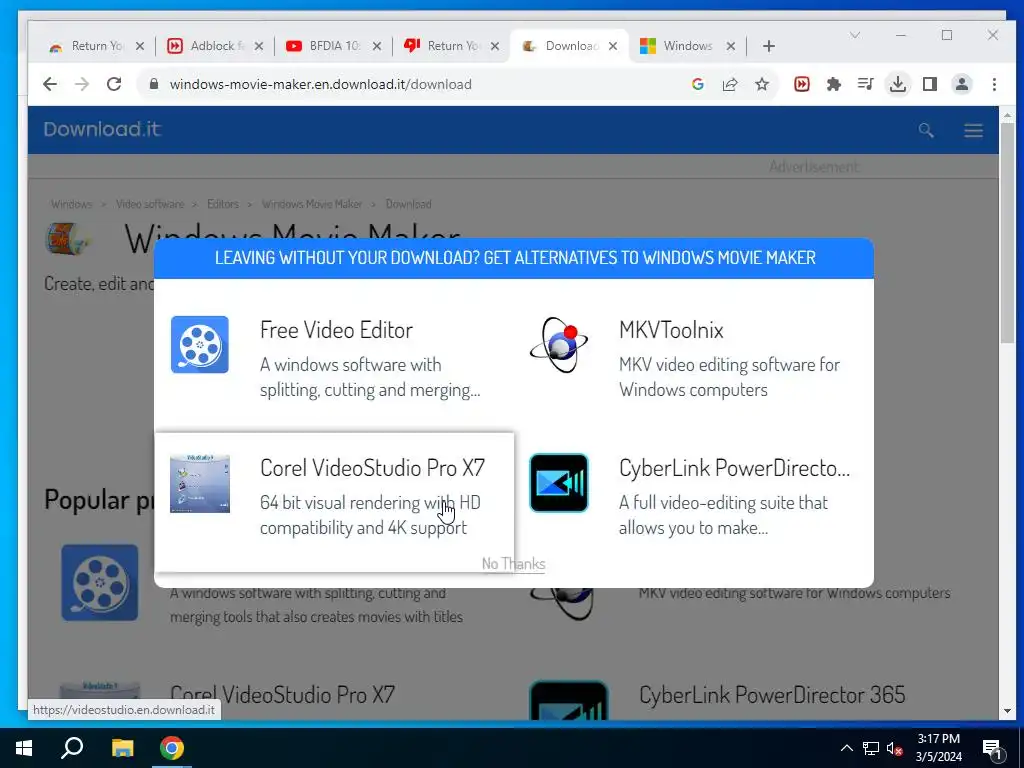Switch to second Return You tab

coord(451,46)
